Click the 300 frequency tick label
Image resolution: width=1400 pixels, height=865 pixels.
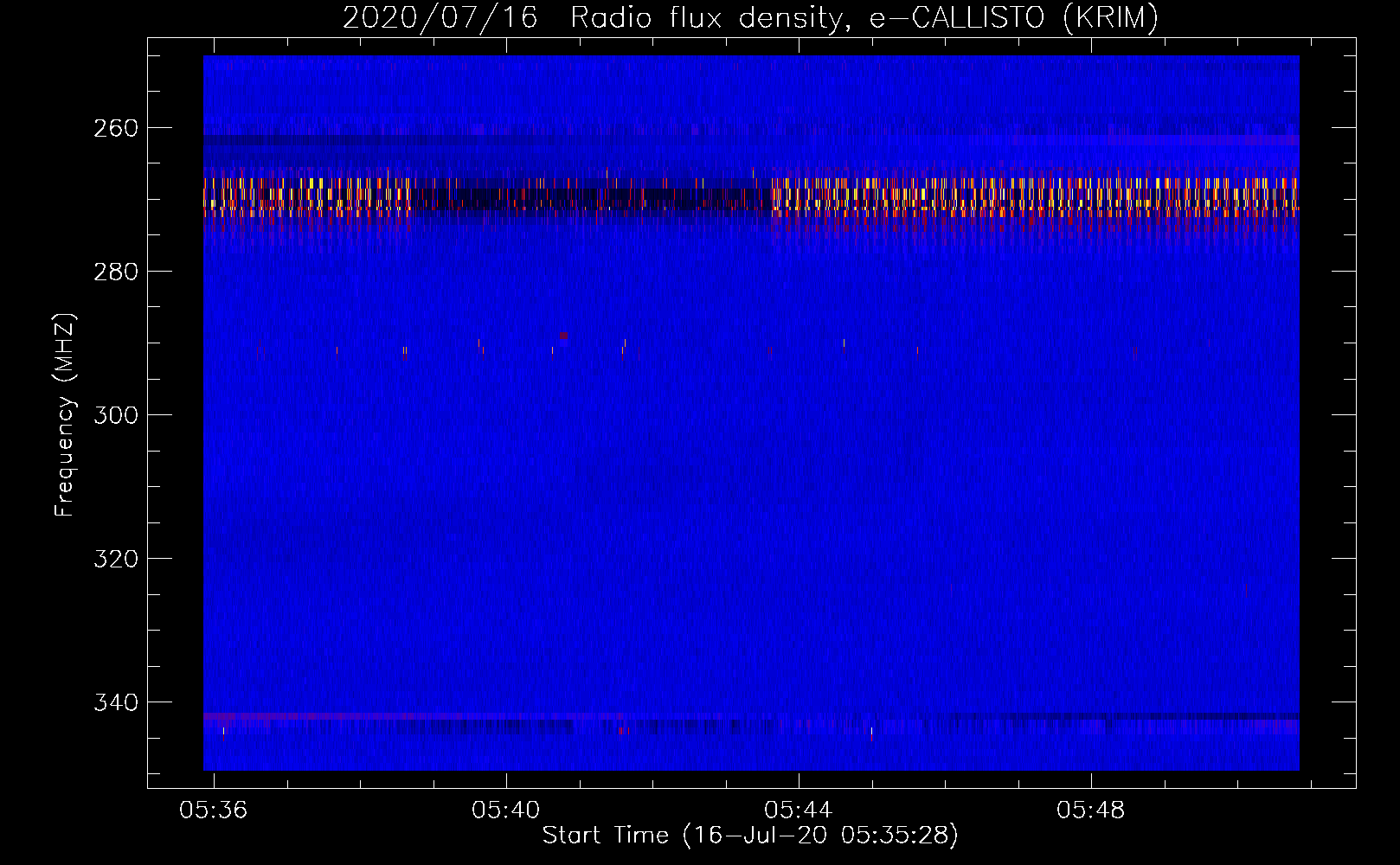[115, 415]
